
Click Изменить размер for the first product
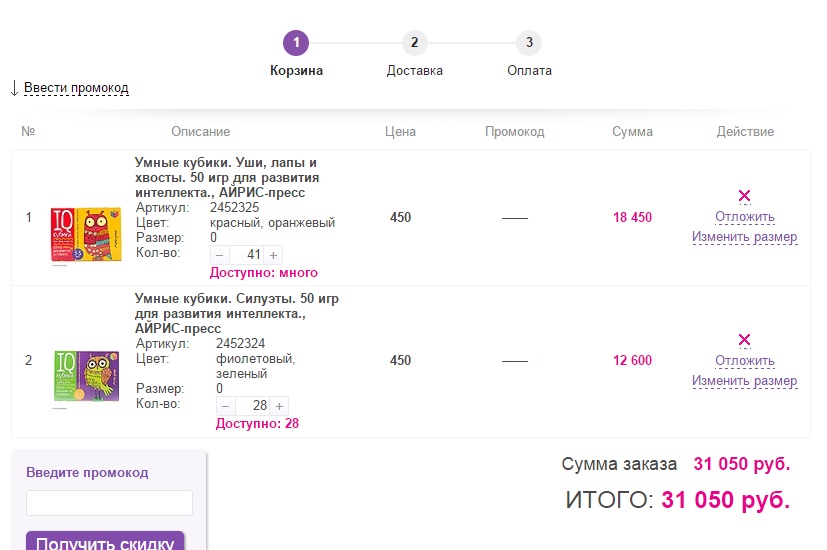point(744,237)
